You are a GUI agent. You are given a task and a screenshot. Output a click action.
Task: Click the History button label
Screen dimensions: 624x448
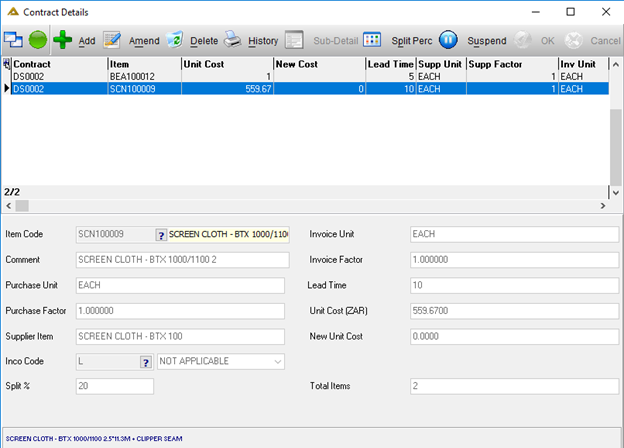point(263,41)
